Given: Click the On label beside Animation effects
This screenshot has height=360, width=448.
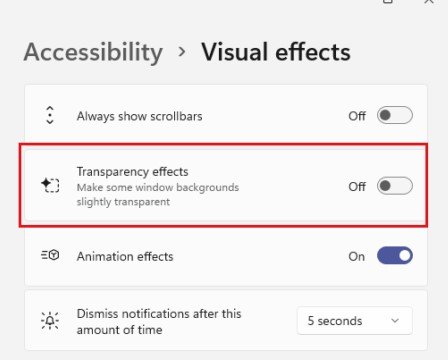Looking at the screenshot, I should tap(357, 256).
